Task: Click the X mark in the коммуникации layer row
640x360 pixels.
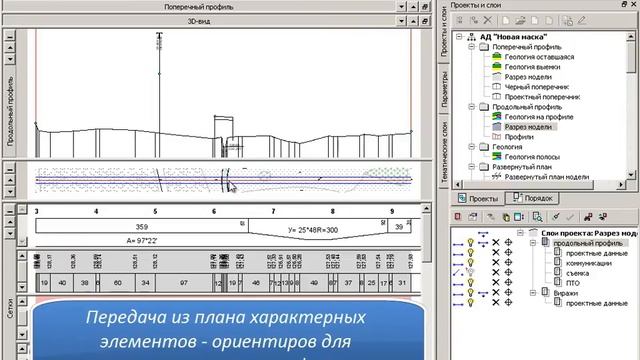Action: [496, 262]
